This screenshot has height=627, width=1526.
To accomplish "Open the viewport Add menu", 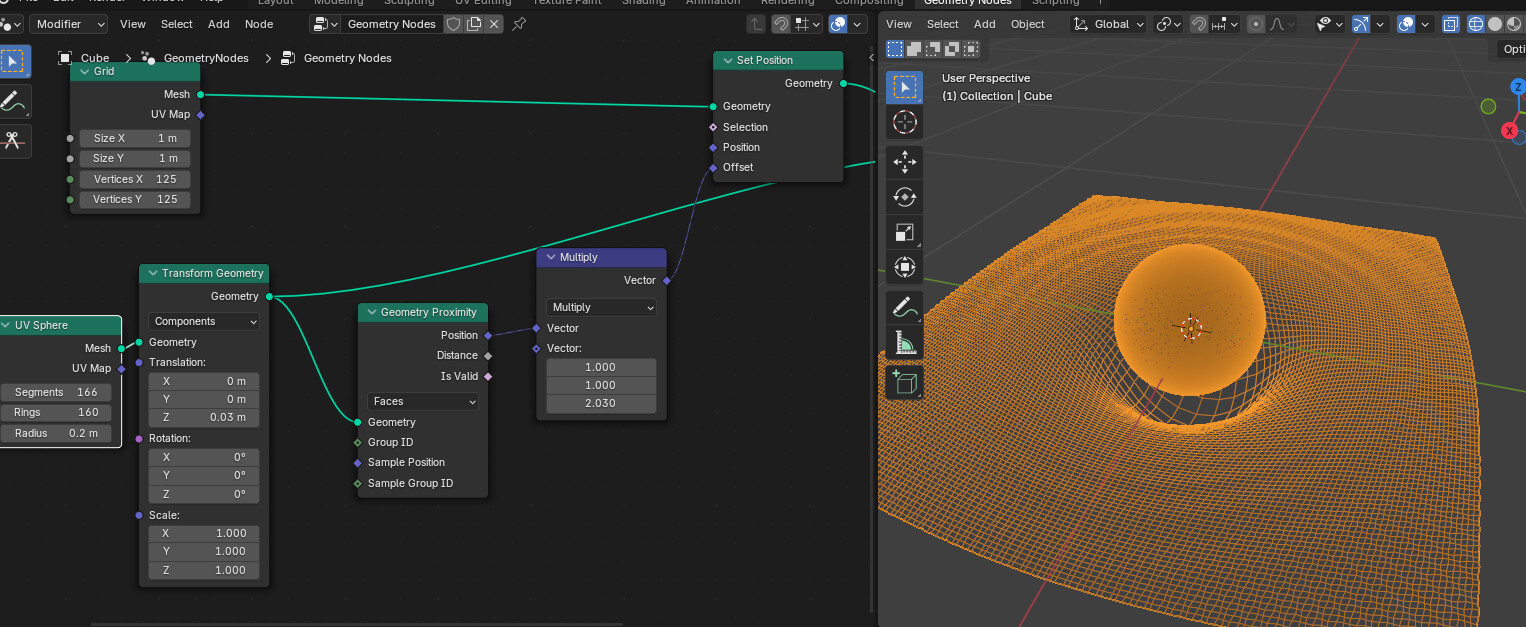I will [985, 24].
